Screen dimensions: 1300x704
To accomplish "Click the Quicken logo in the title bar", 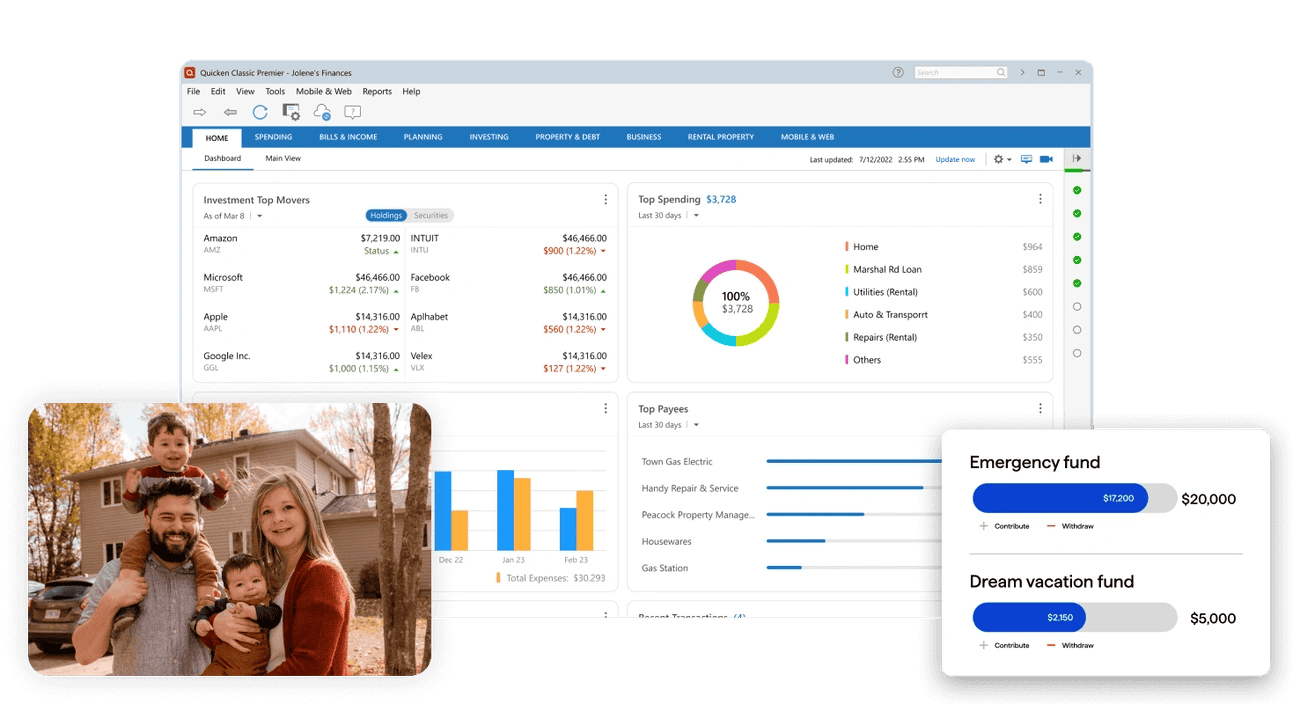I will (189, 72).
